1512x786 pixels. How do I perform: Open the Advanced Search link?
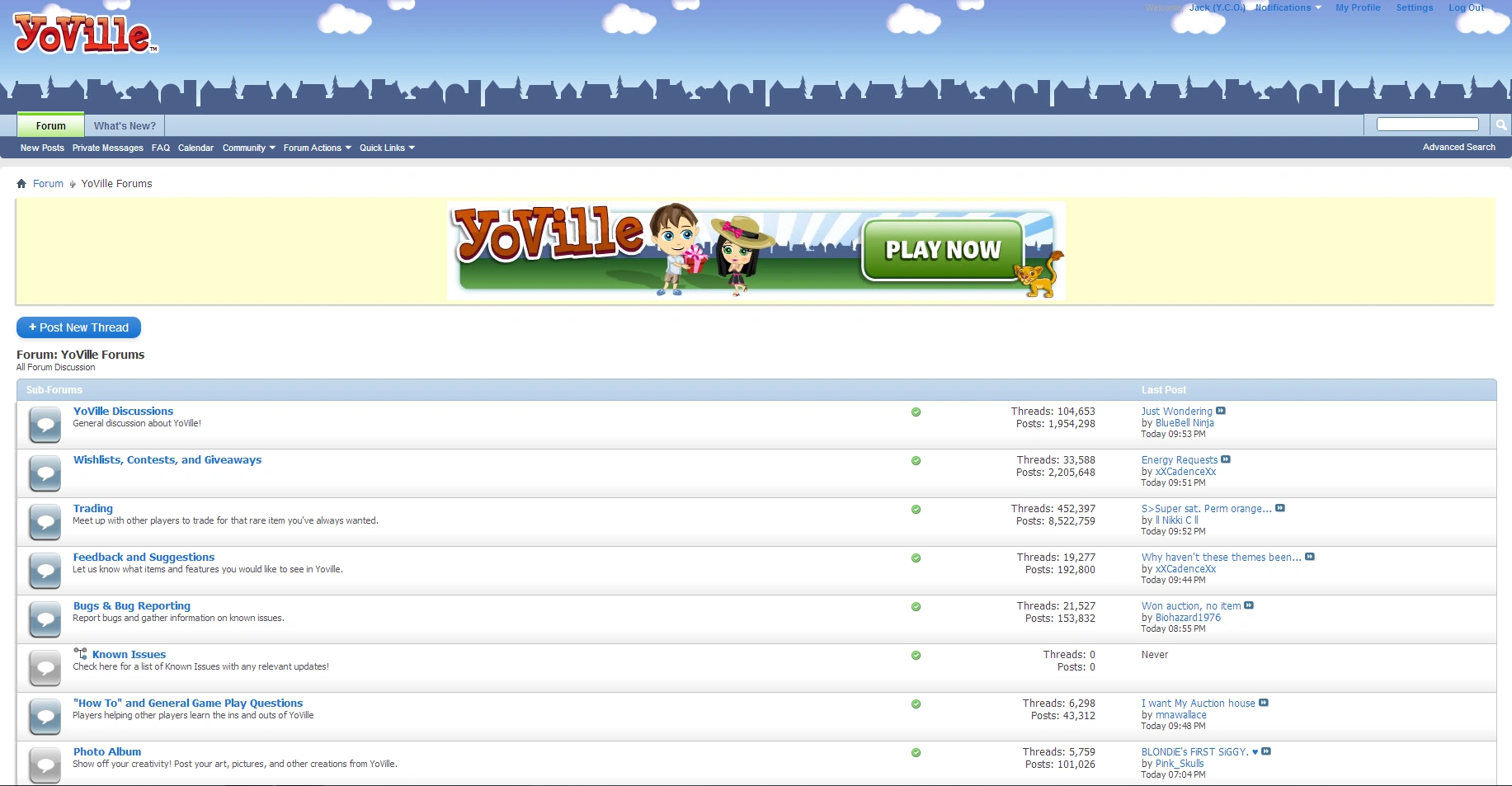coord(1458,147)
